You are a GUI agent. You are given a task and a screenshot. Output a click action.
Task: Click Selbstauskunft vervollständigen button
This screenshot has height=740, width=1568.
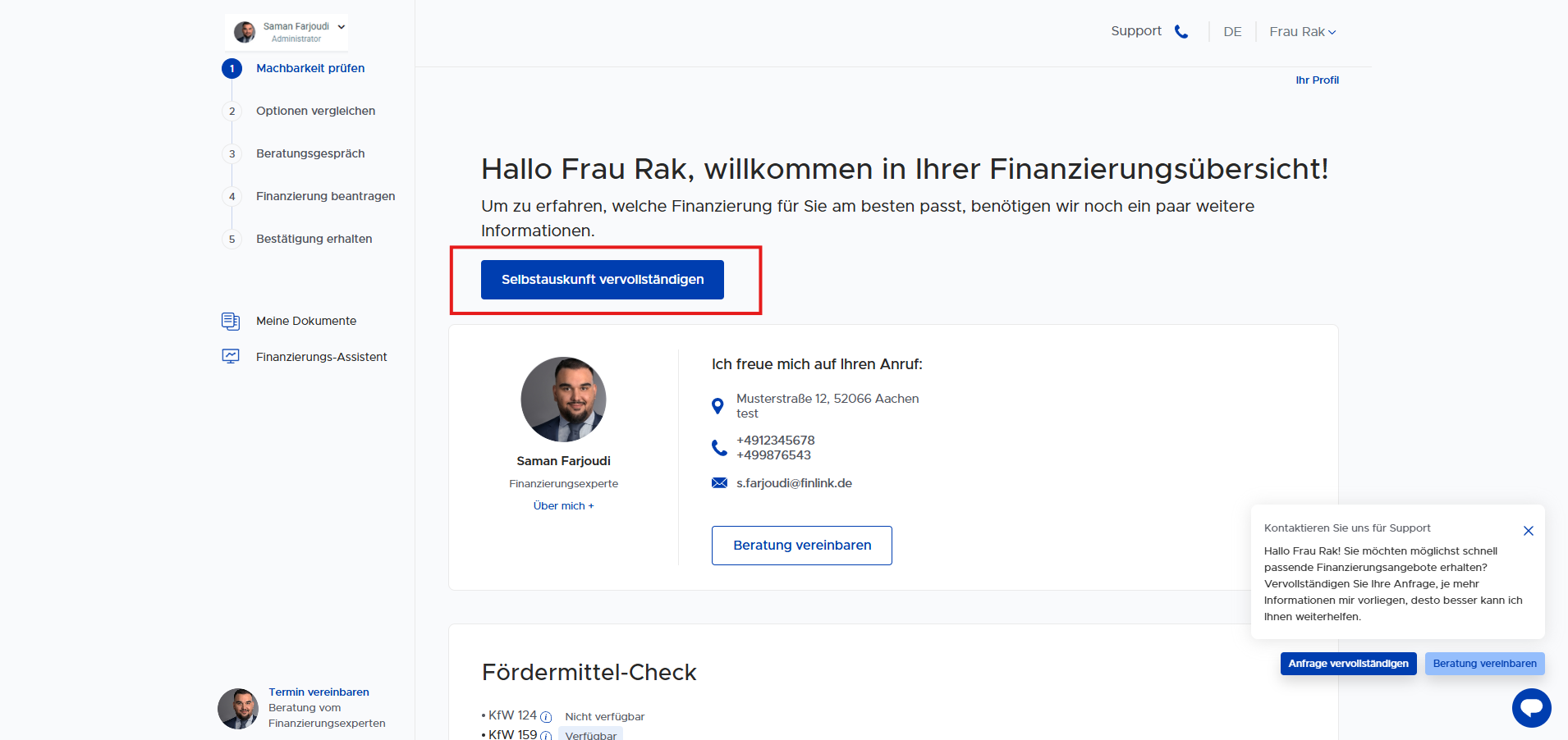pyautogui.click(x=603, y=280)
